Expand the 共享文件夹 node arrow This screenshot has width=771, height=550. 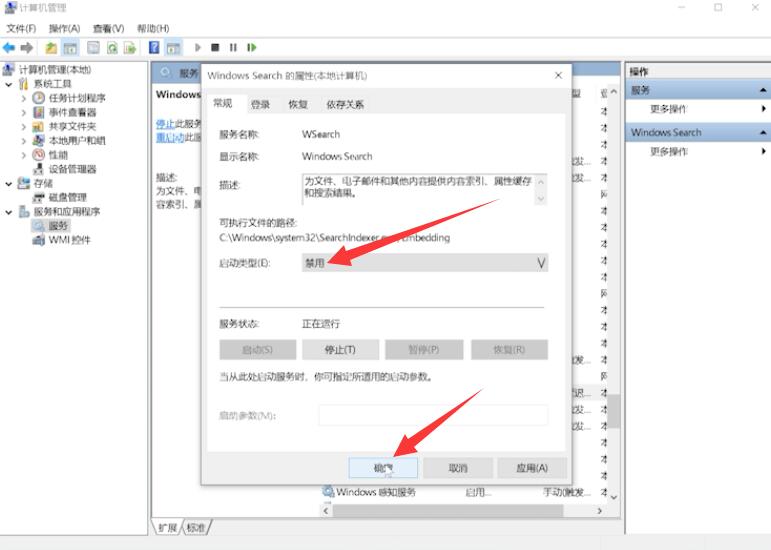24,127
